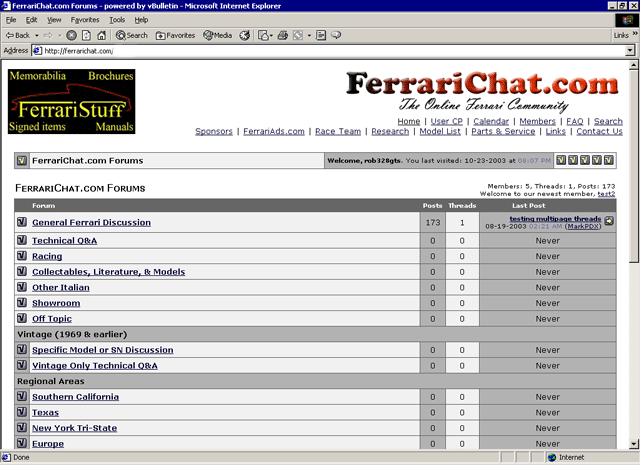This screenshot has height=465, width=640.
Task: Click status icon beside Showroom forum
Action: (22, 303)
